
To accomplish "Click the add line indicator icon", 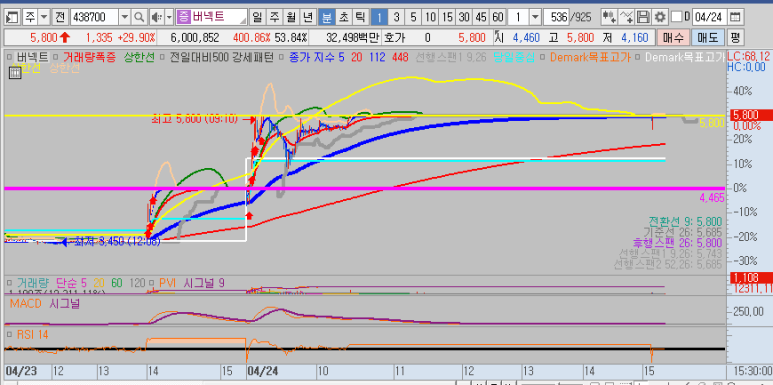I will click(x=627, y=17).
